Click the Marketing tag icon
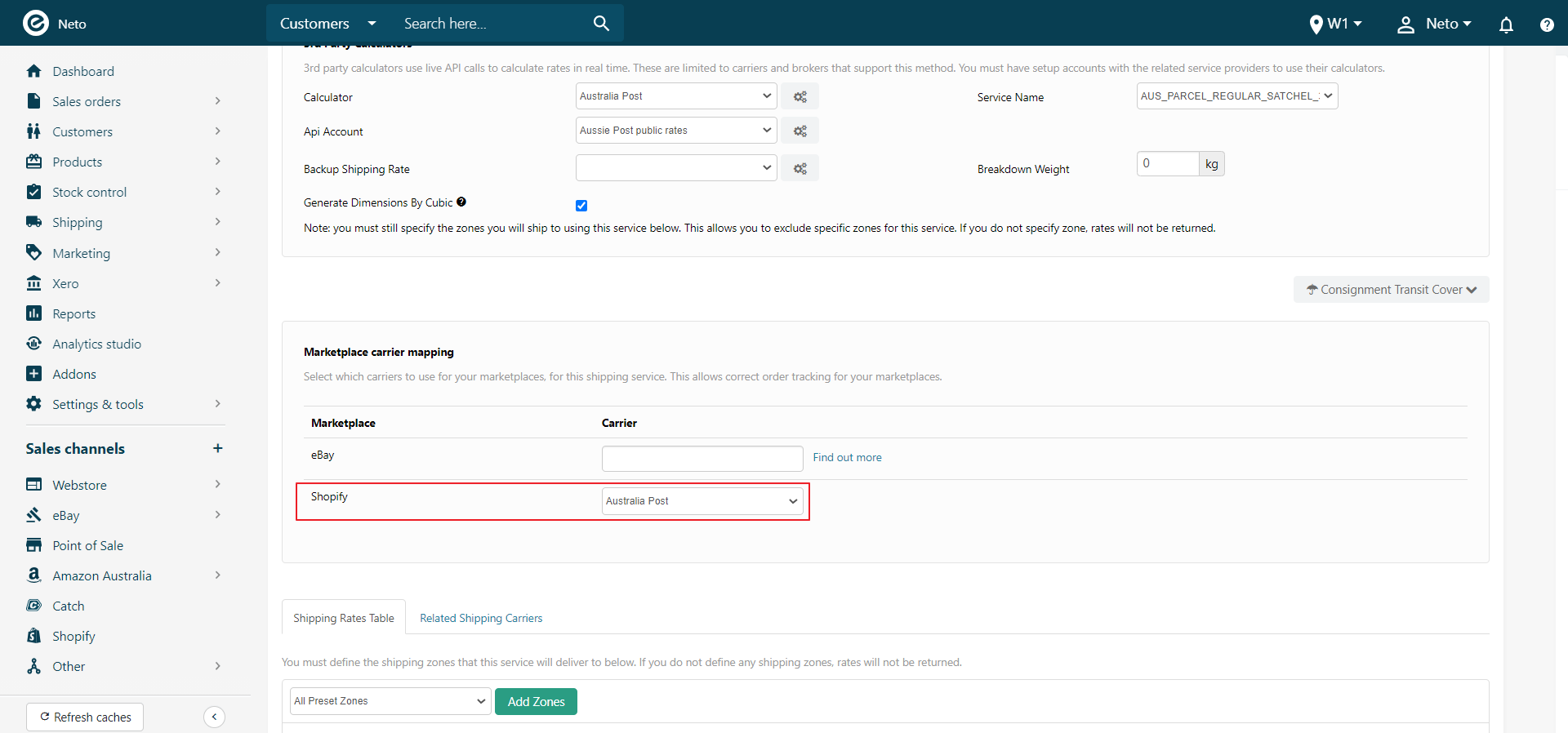This screenshot has width=1568, height=733. click(33, 252)
